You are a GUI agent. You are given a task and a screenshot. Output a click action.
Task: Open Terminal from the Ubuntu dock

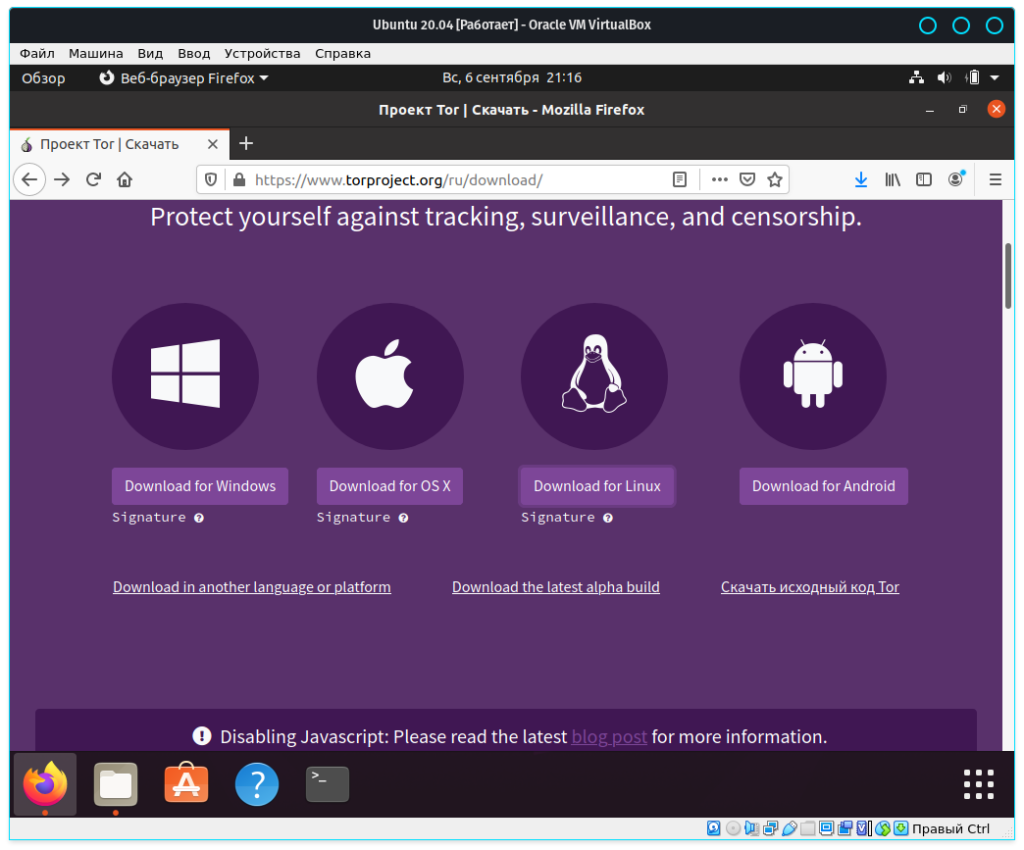pyautogui.click(x=327, y=784)
